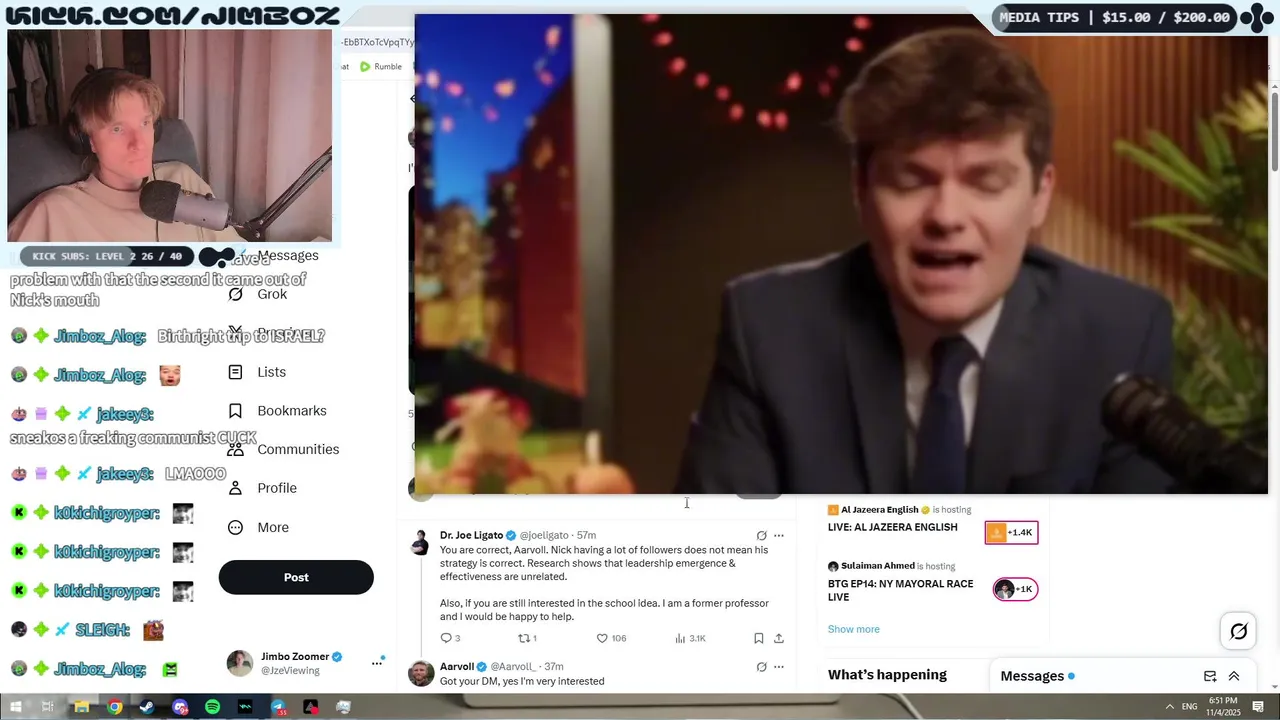Screen dimensions: 1280x720
Task: Go to Bookmarks in the sidebar
Action: pos(277,411)
